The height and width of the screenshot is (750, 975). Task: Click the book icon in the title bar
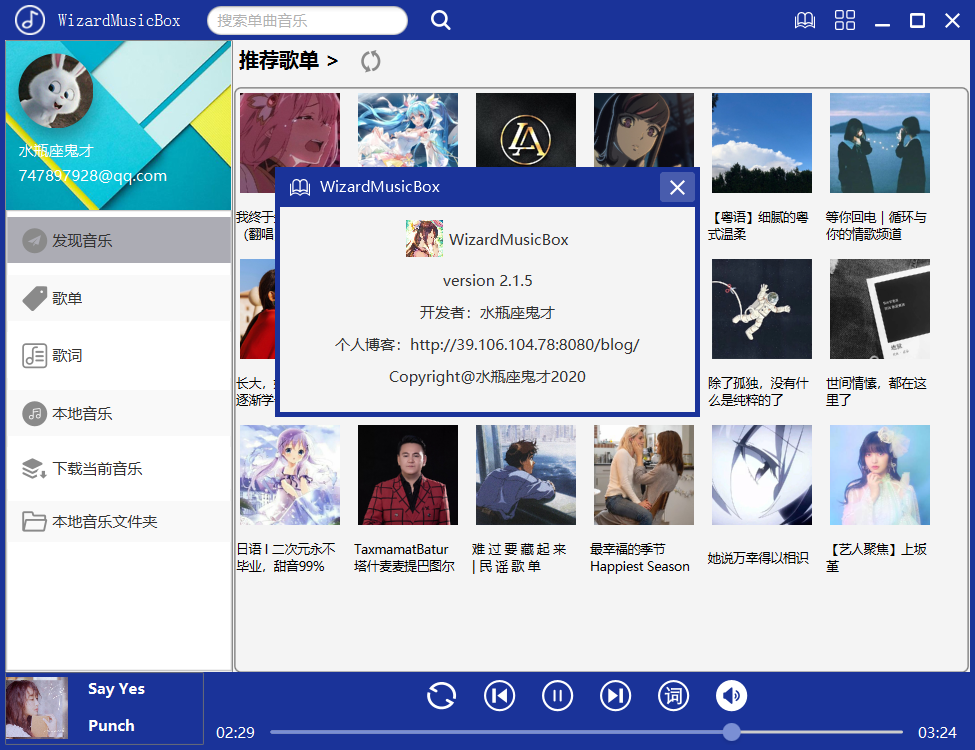pyautogui.click(x=805, y=20)
